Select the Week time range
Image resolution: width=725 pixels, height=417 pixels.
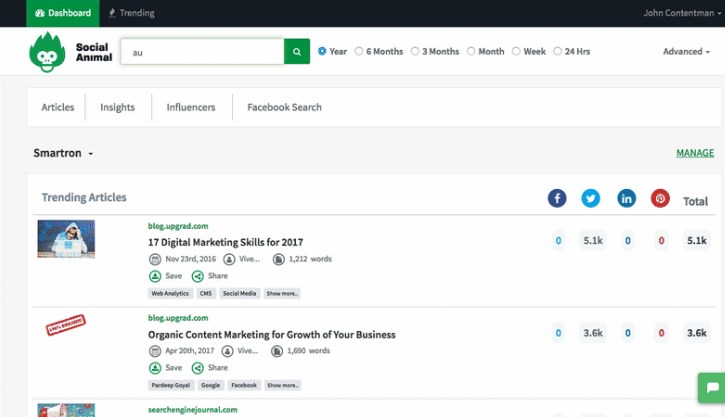(516, 51)
